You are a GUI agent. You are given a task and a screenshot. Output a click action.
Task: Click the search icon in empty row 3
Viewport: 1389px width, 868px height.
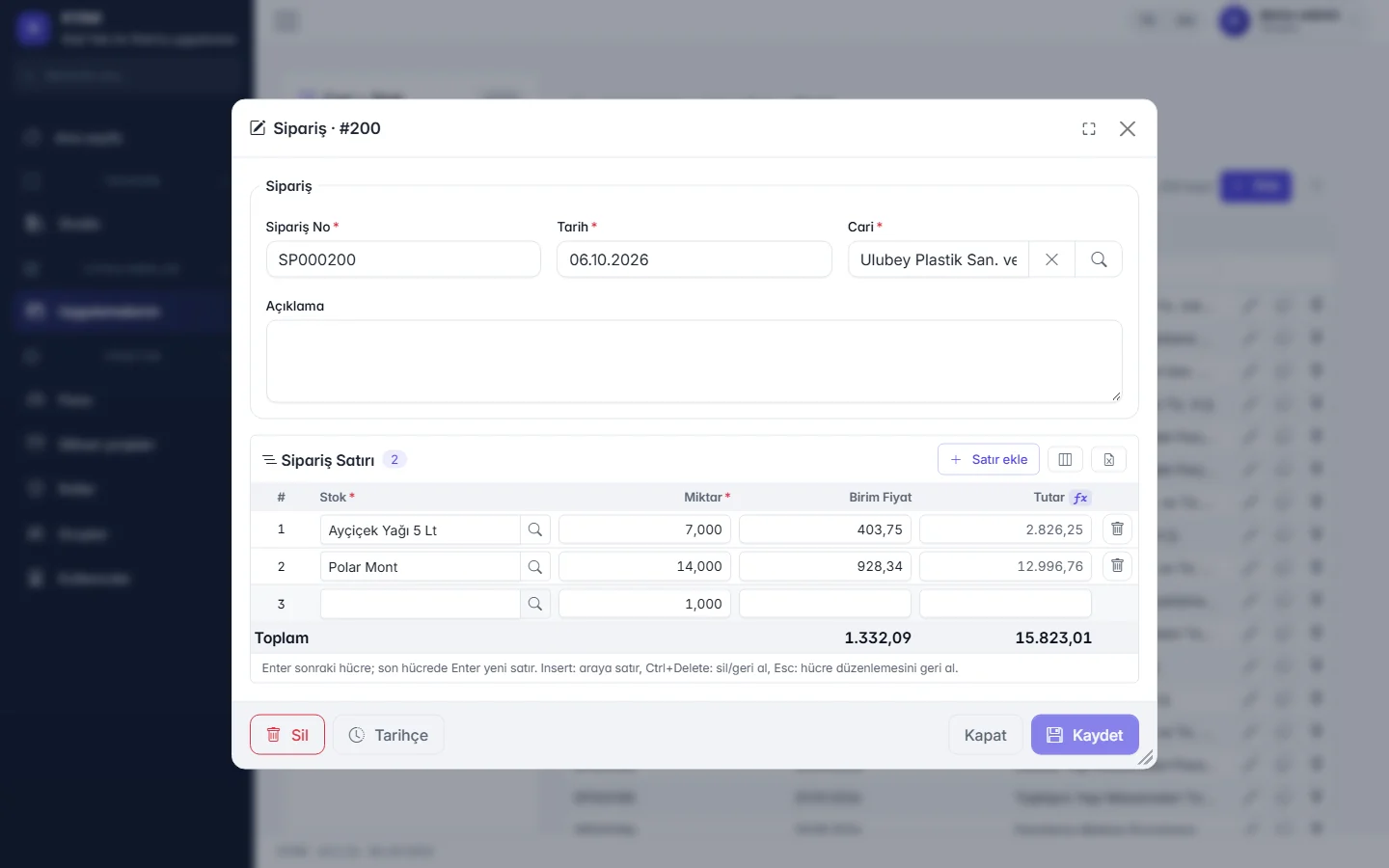535,604
